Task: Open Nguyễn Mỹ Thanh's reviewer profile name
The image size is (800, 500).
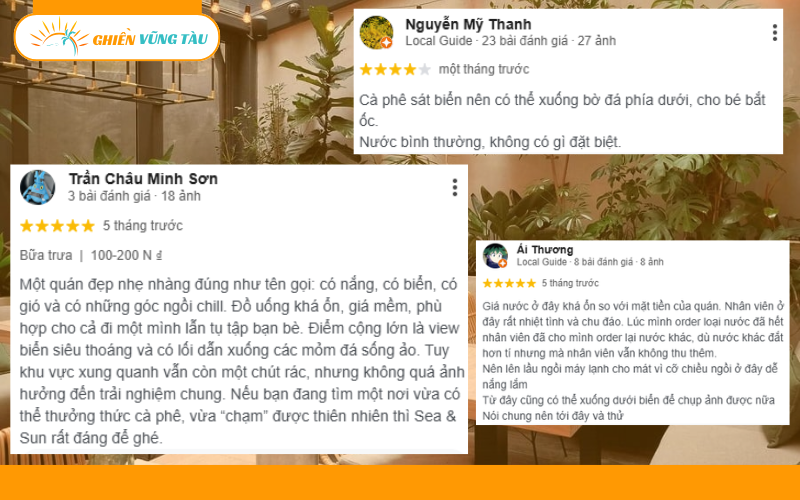Action: 468,24
